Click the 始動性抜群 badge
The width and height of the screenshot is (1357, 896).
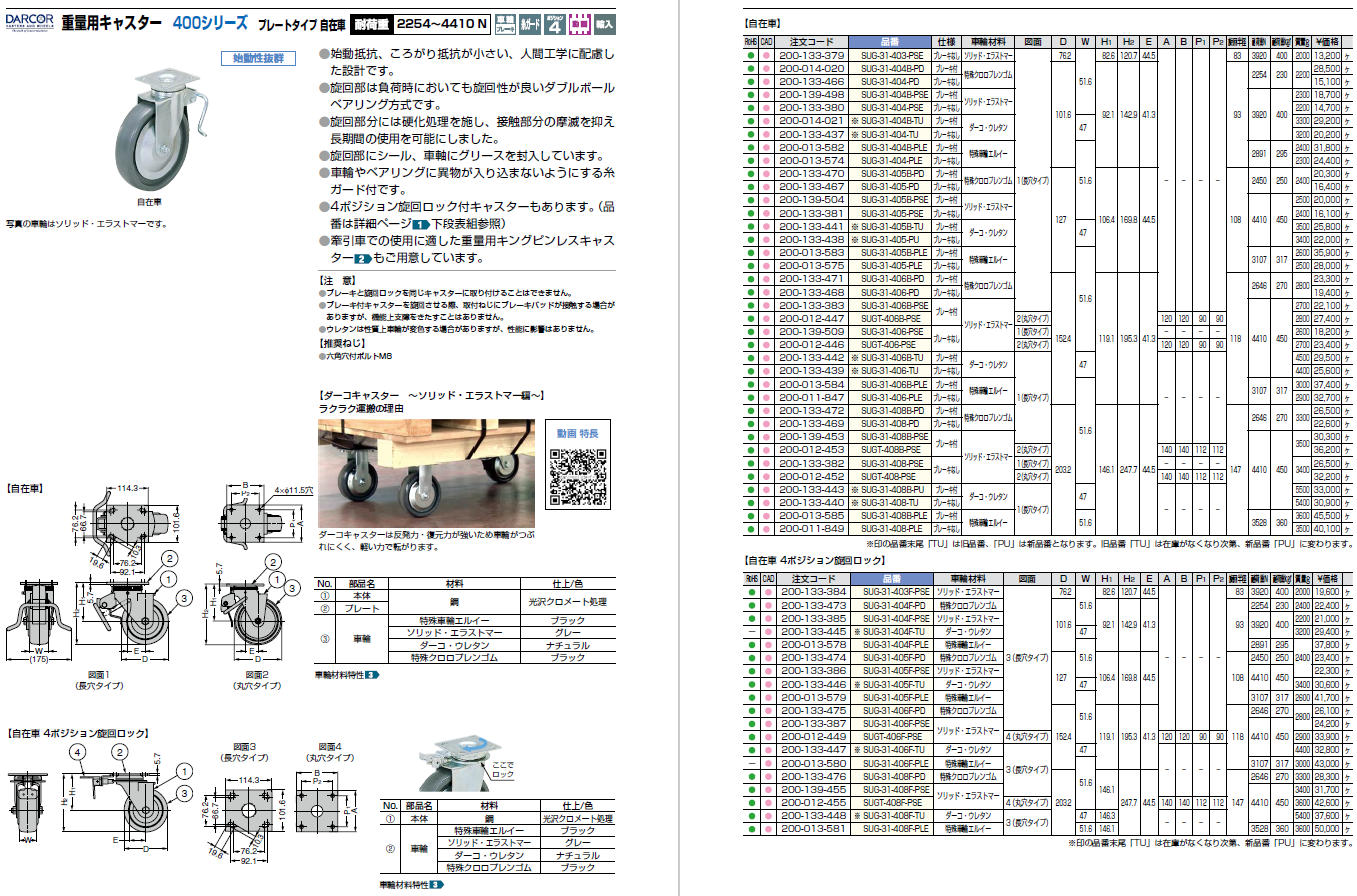[x=258, y=59]
